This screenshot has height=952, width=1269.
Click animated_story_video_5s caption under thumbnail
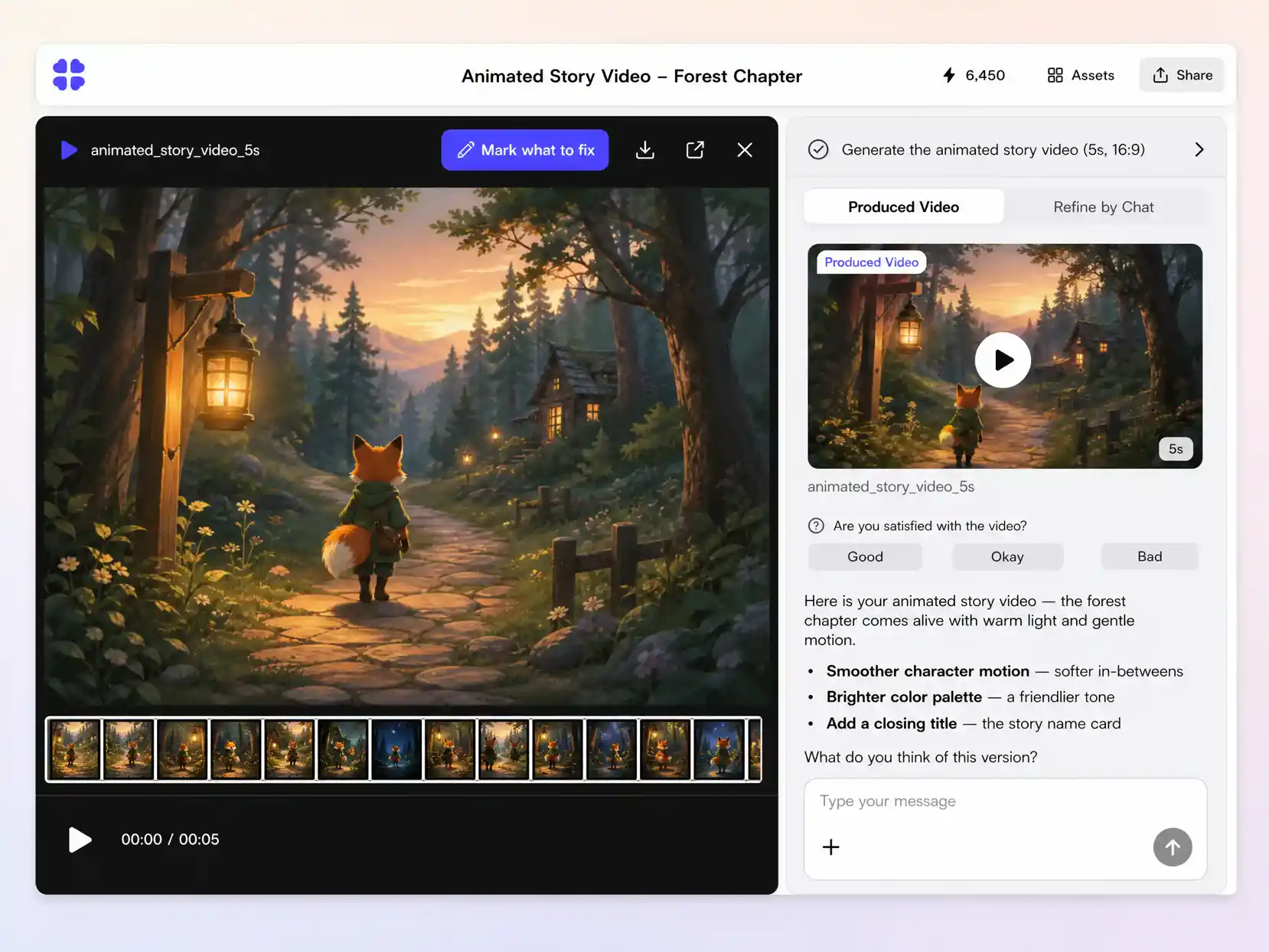(x=891, y=487)
